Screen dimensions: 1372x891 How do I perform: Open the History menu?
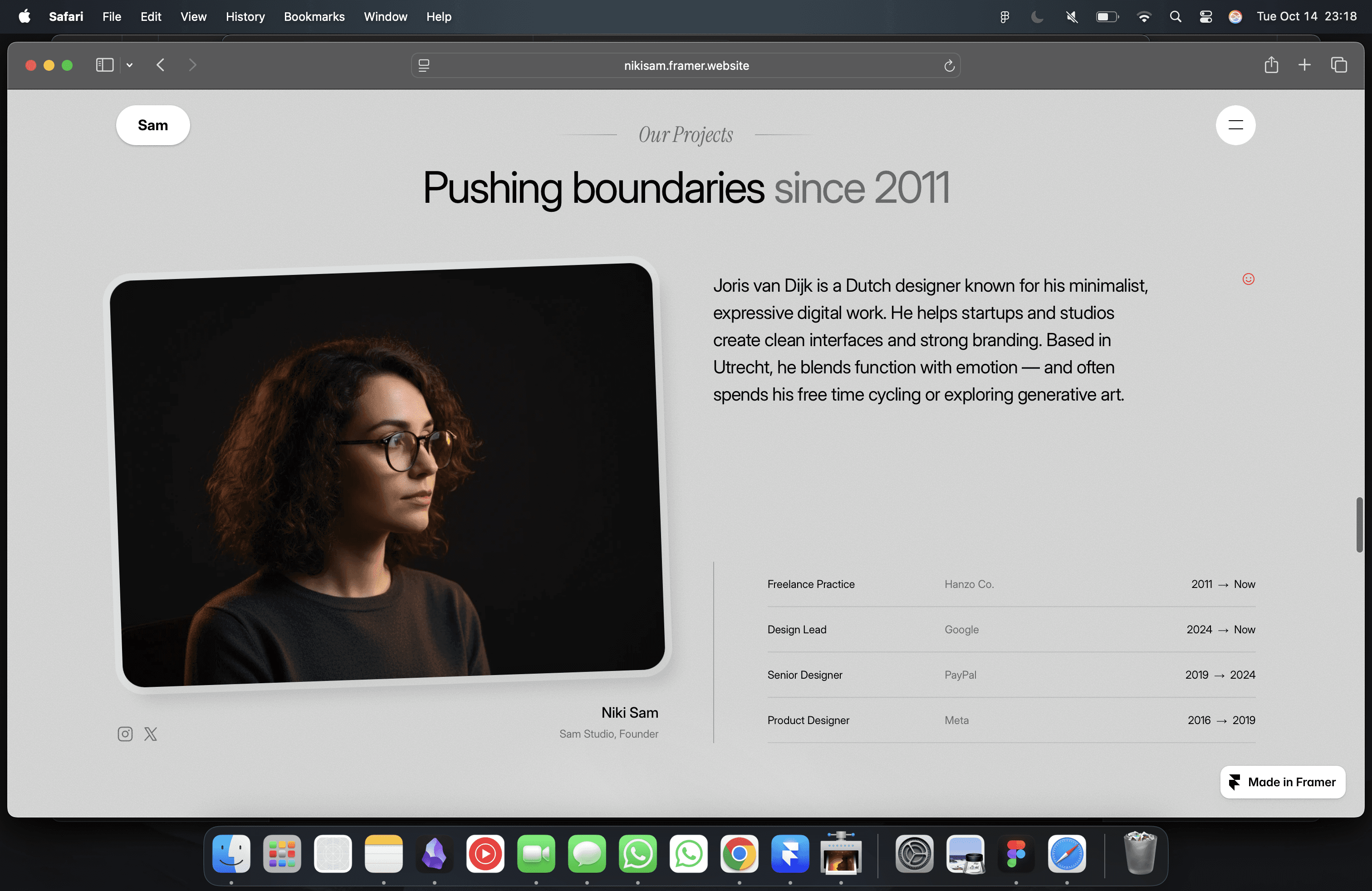click(x=245, y=17)
